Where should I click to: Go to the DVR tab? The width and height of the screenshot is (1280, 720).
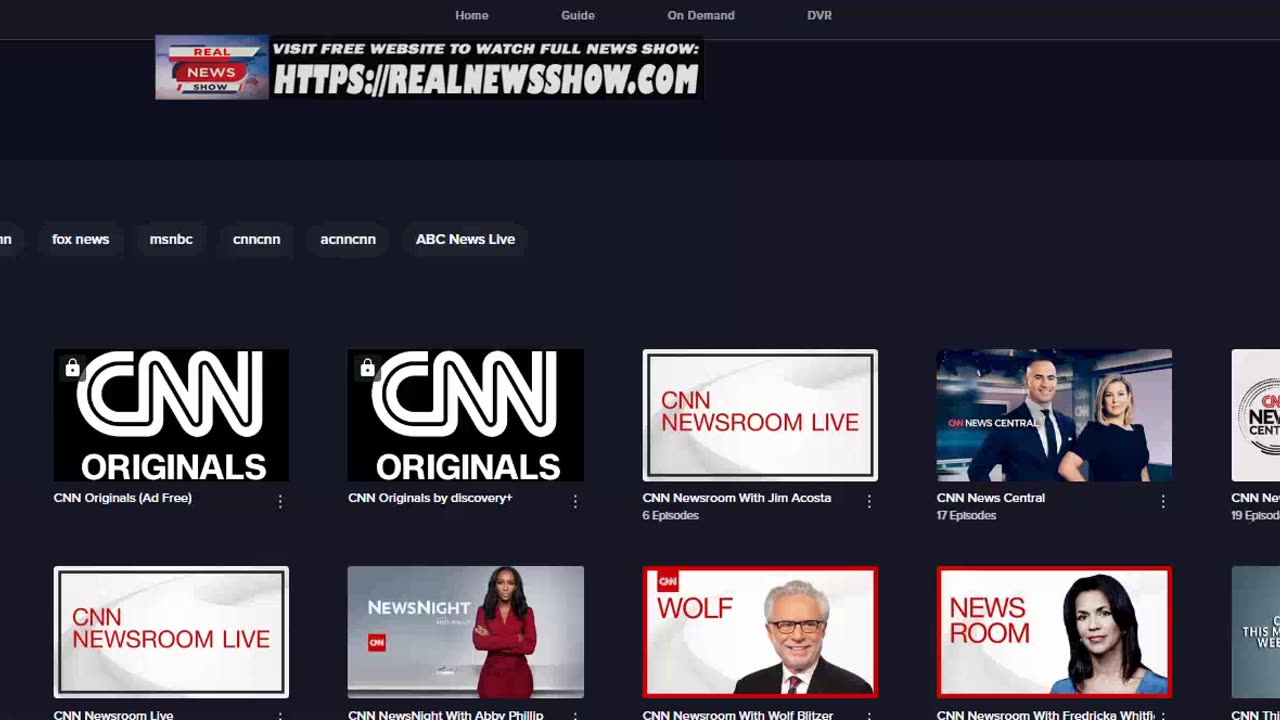click(819, 15)
